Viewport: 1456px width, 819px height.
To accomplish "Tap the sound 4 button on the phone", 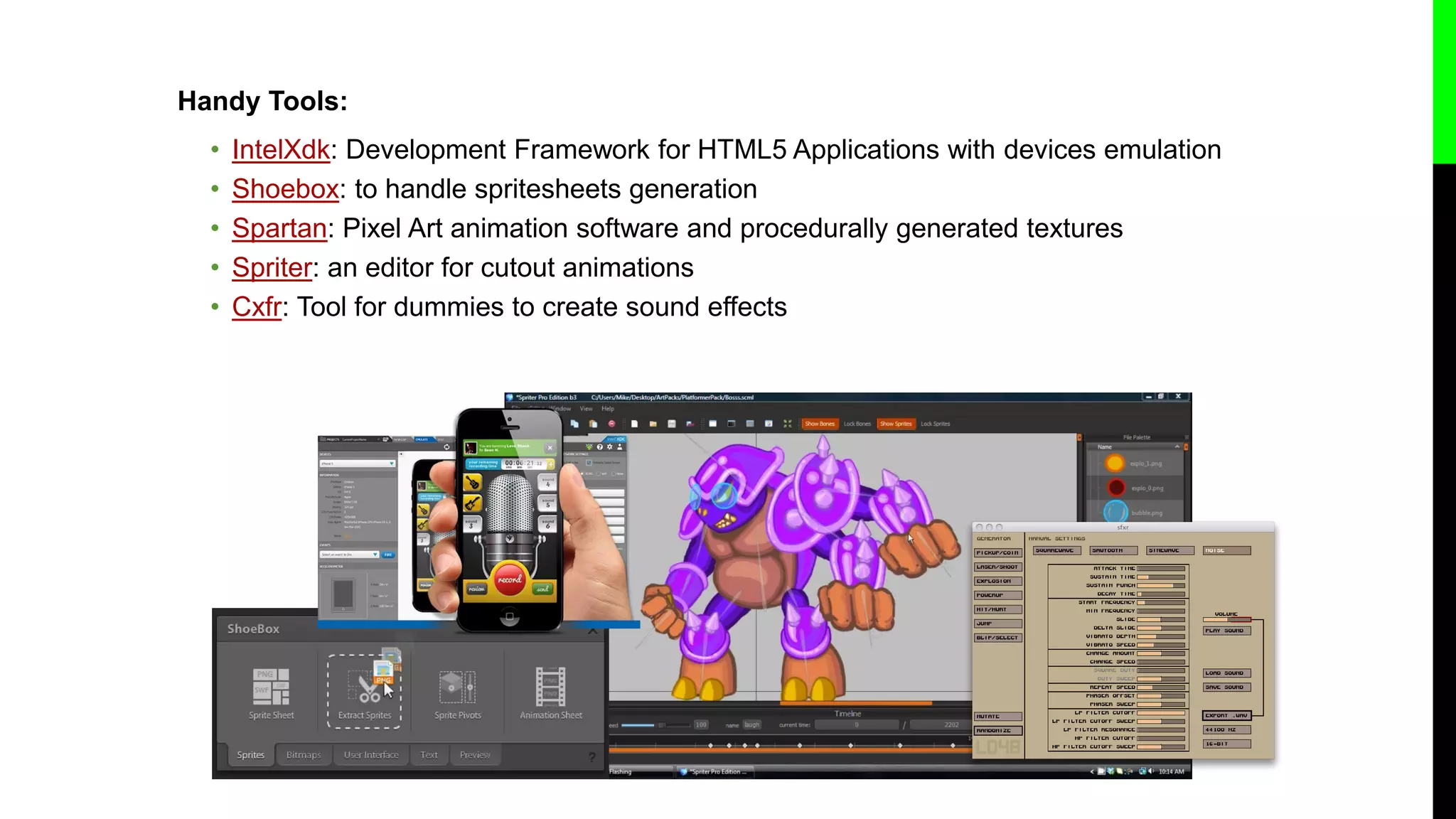I will click(548, 482).
